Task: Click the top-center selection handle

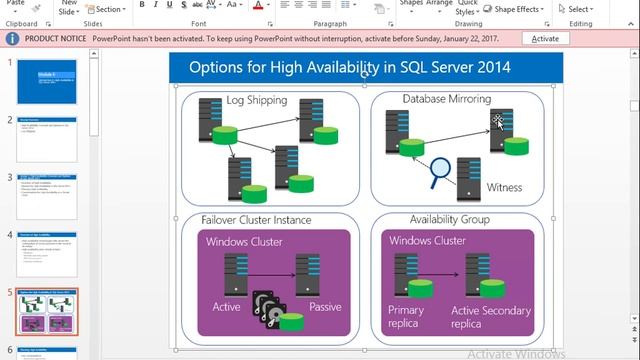Action: click(364, 86)
